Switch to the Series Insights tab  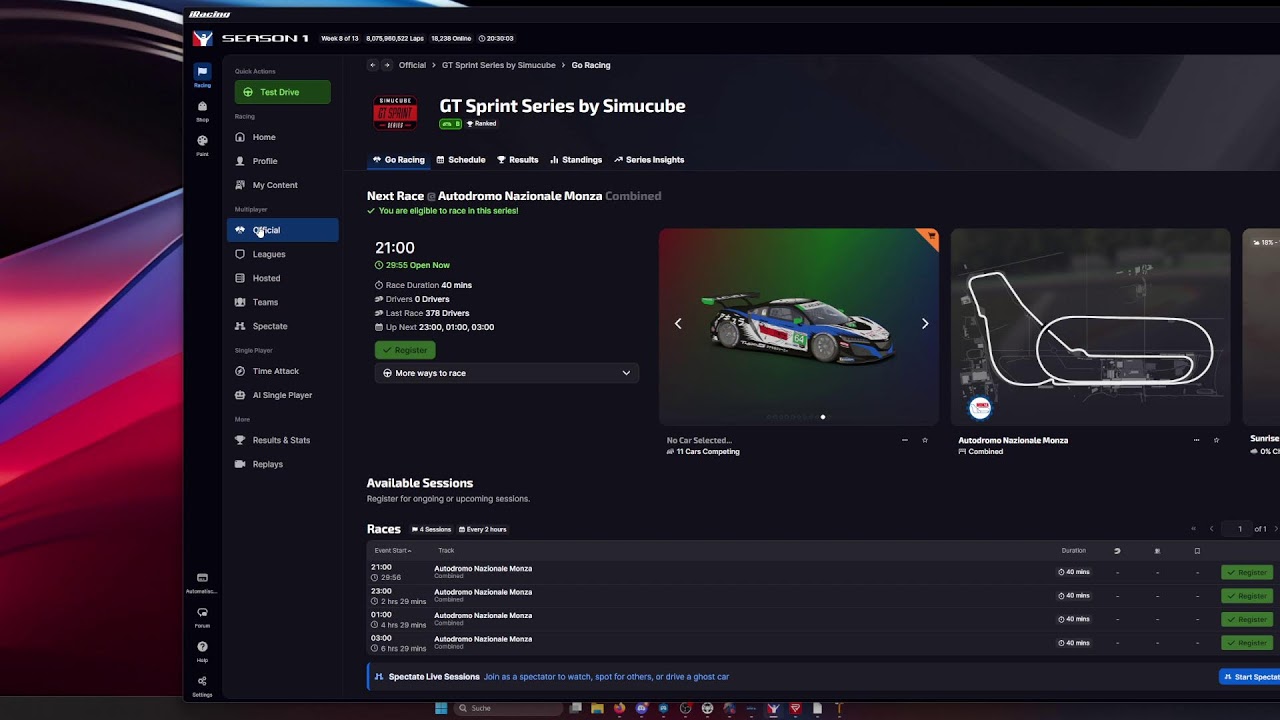649,160
